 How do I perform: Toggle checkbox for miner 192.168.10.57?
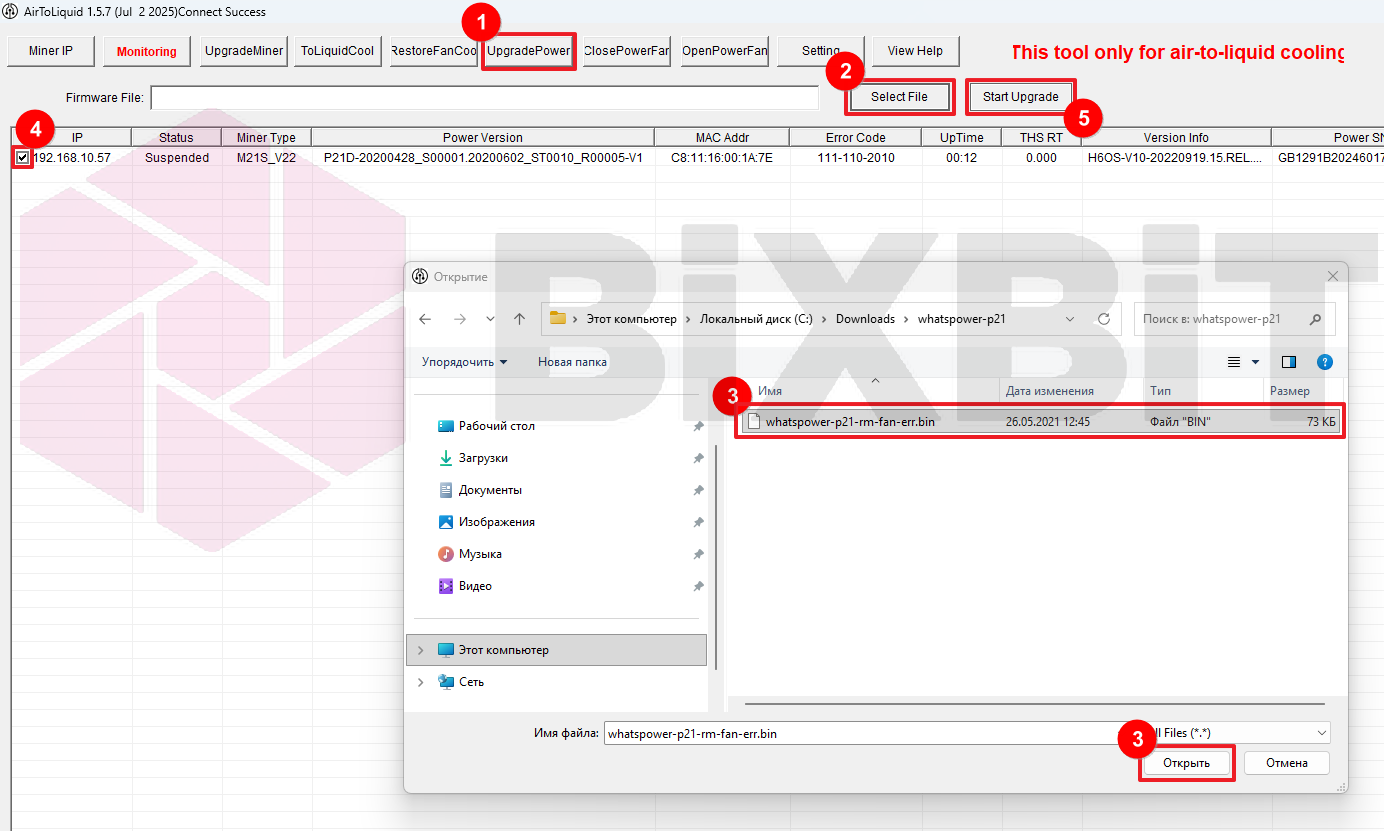22,157
